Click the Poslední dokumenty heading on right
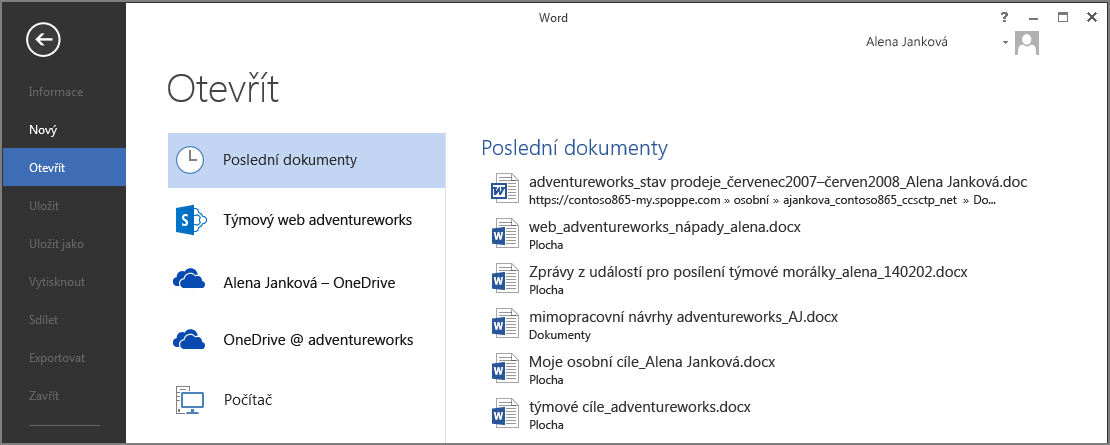This screenshot has width=1110, height=445. 574,148
